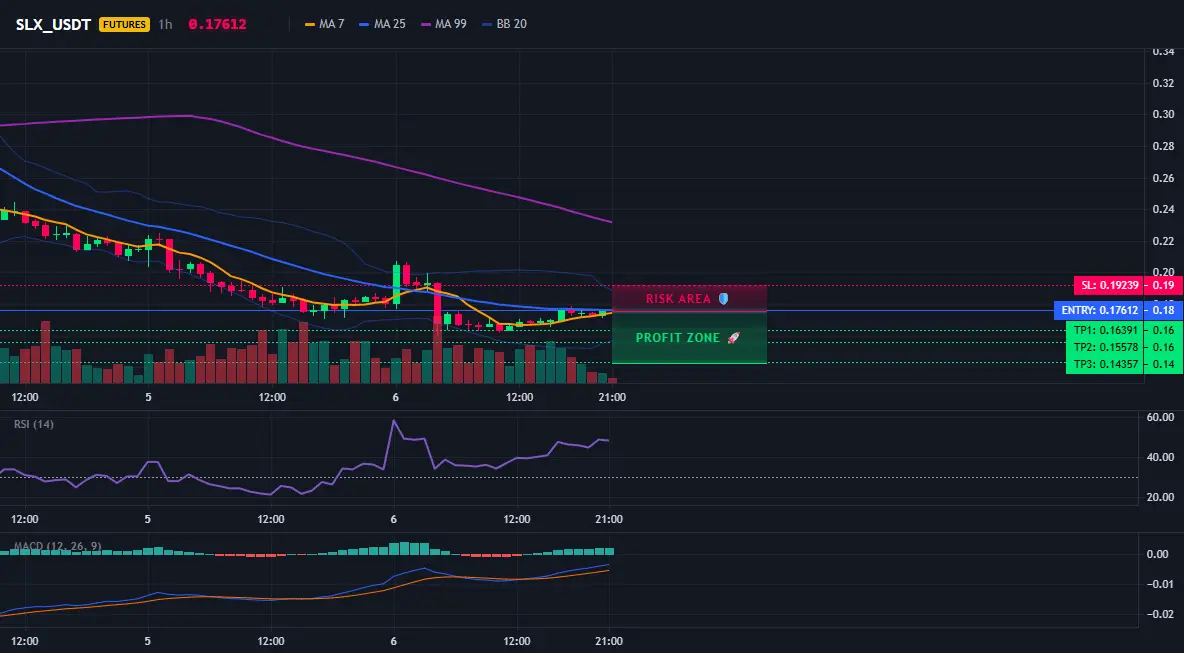Click the purple MA 99 legend marker
The width and height of the screenshot is (1184, 653).
pos(426,24)
